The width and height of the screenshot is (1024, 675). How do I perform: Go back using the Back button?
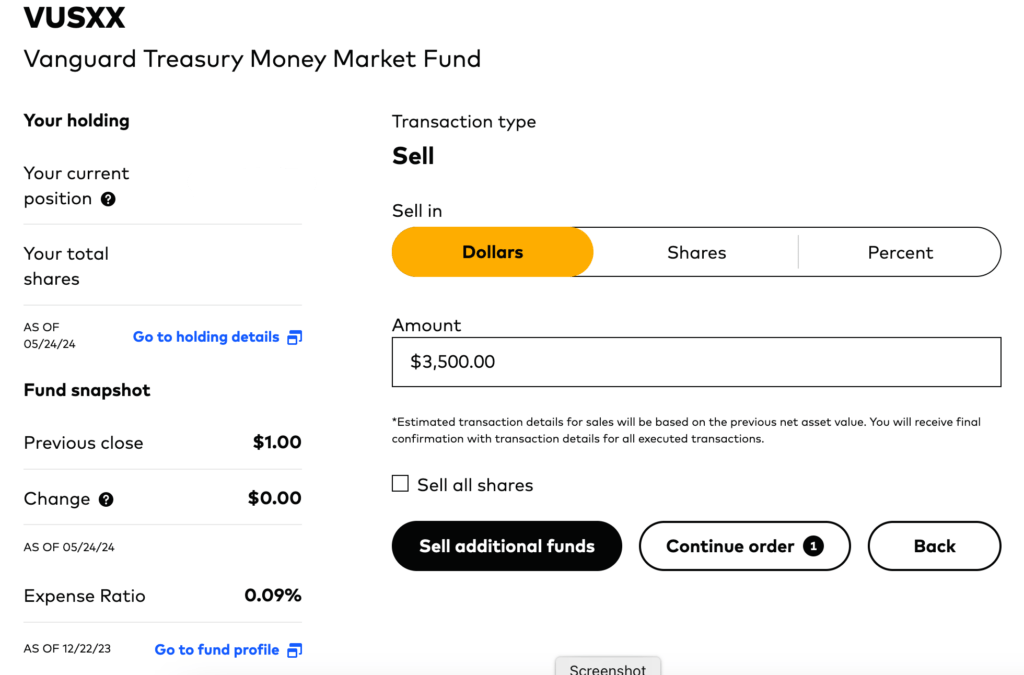point(934,546)
